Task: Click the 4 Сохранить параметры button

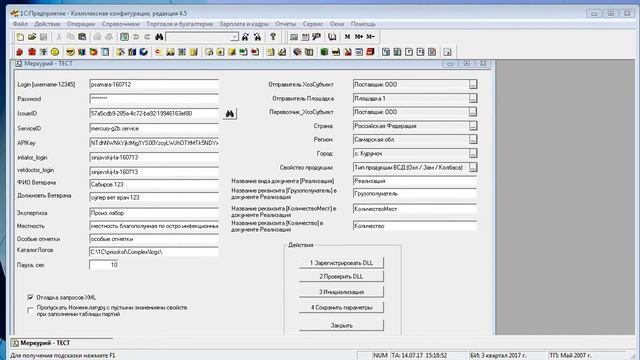Action: [x=341, y=307]
